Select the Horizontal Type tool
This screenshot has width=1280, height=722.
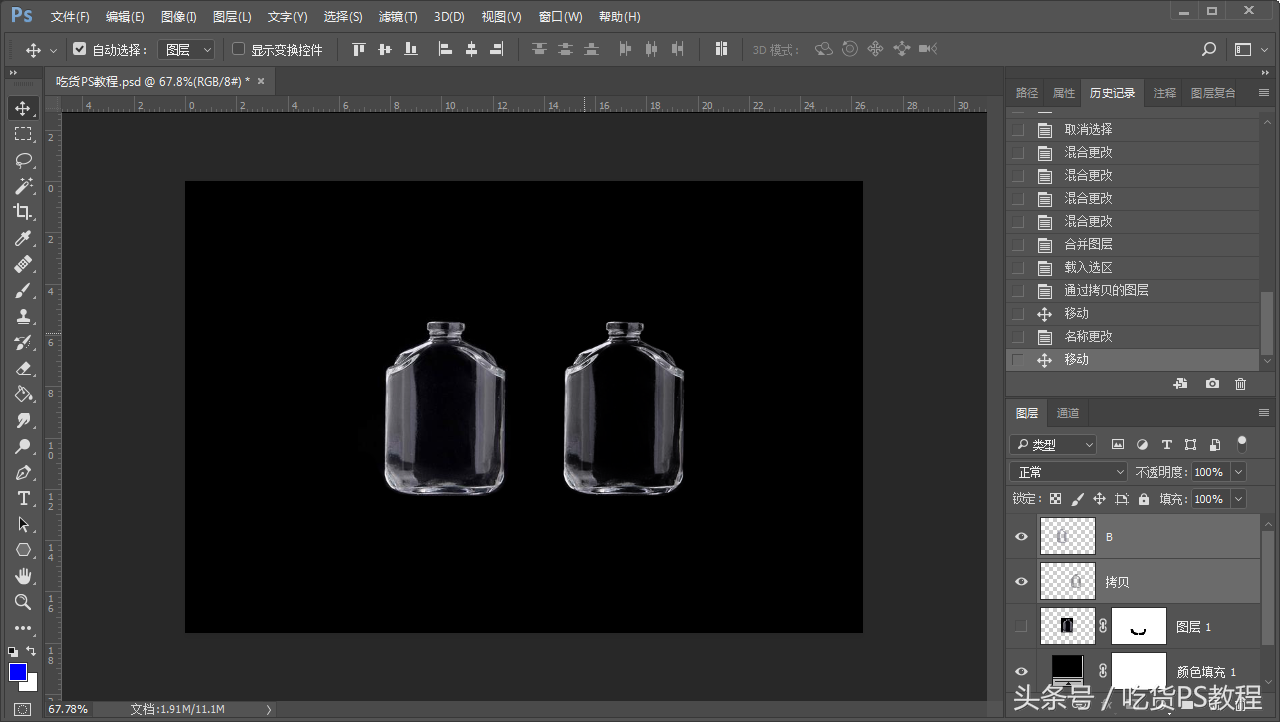pyautogui.click(x=23, y=498)
